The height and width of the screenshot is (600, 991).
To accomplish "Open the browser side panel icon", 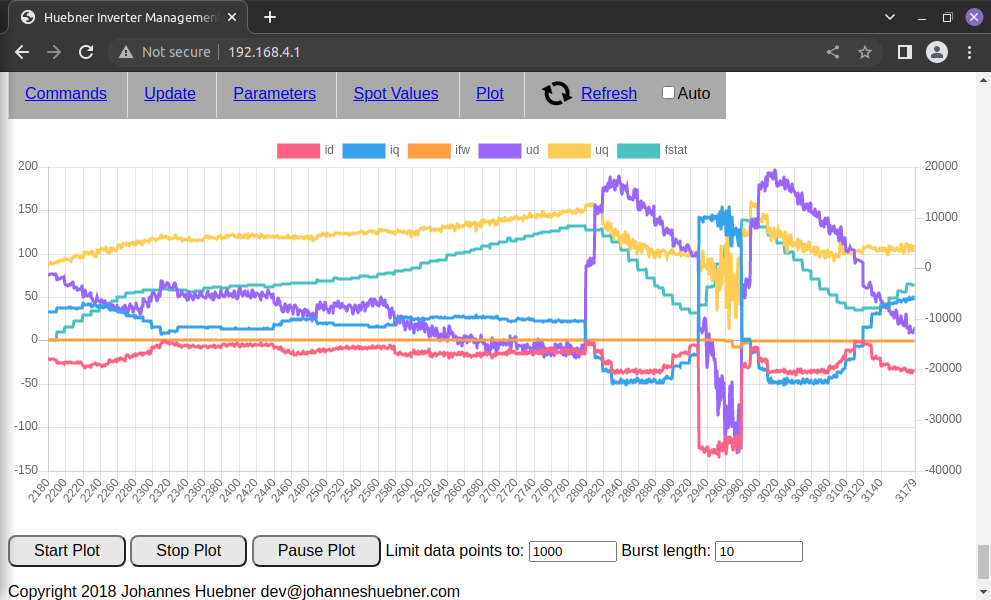I will [x=904, y=52].
